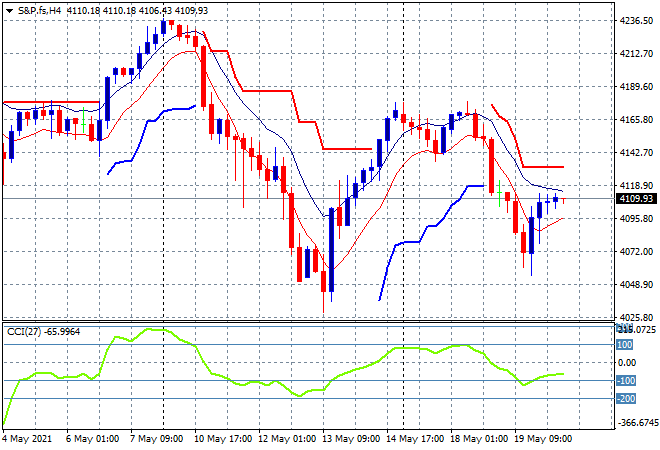This screenshot has width=660, height=450.
Task: Select the CCI(27) -65.9964 indicator label
Action: coord(43,332)
